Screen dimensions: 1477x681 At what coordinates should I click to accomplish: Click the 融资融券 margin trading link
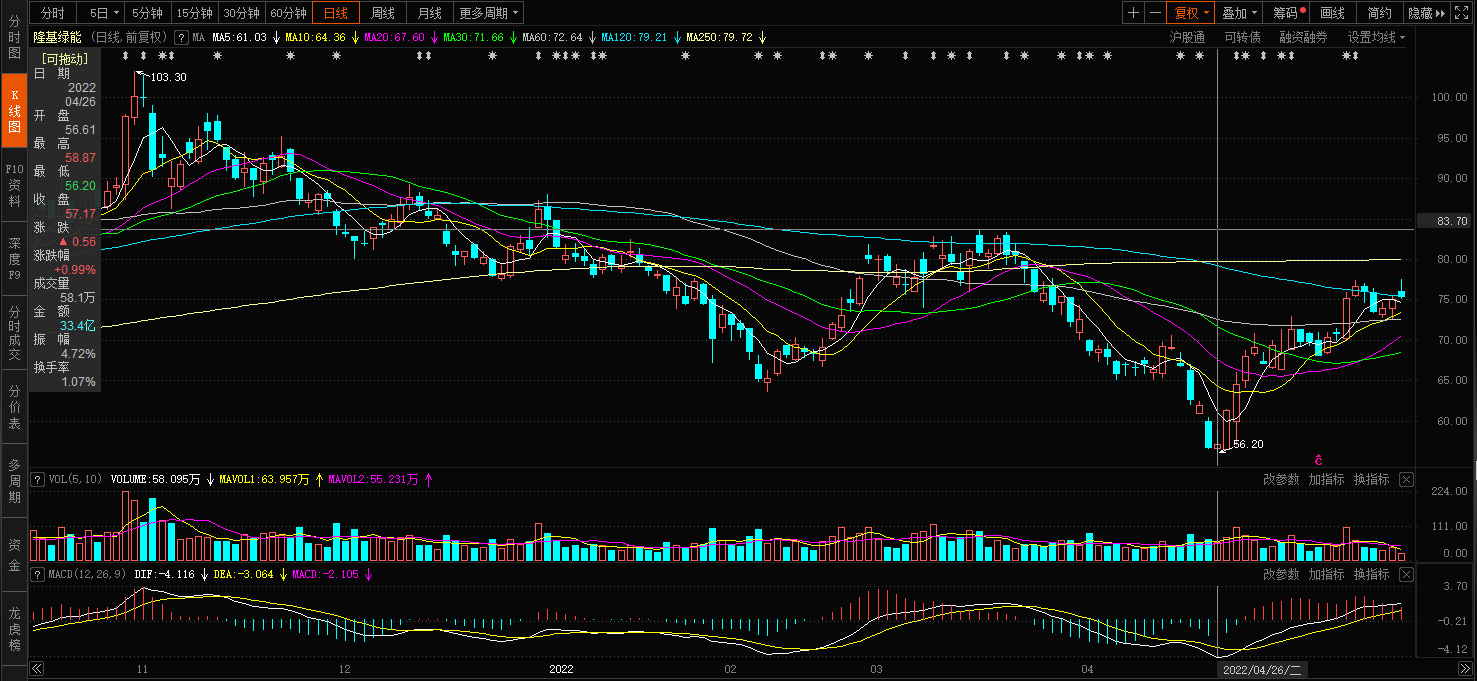click(1303, 37)
